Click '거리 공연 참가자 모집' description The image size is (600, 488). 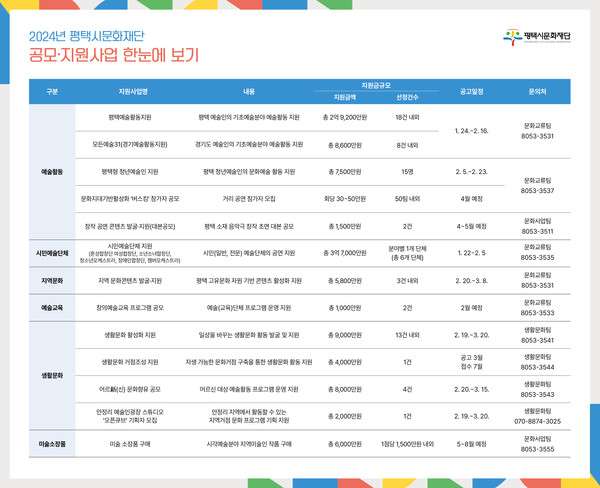[x=249, y=199]
